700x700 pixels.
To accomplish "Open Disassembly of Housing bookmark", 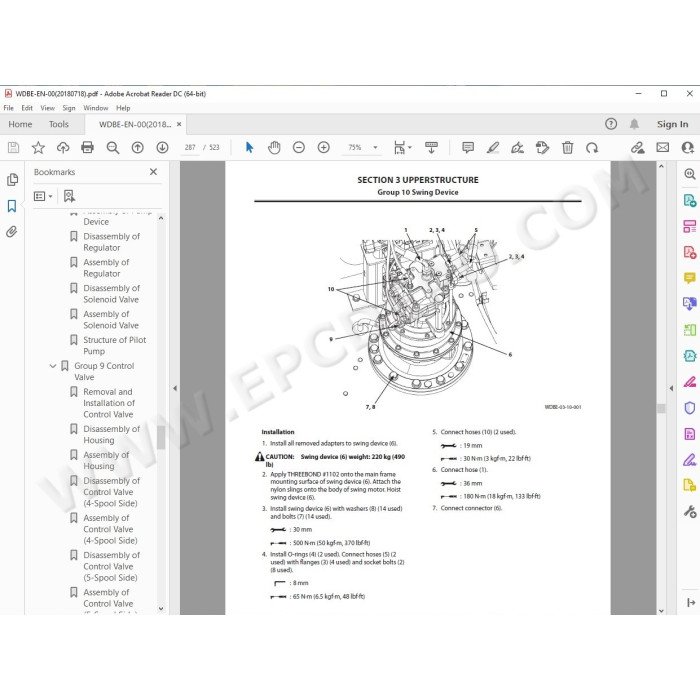I will point(112,434).
